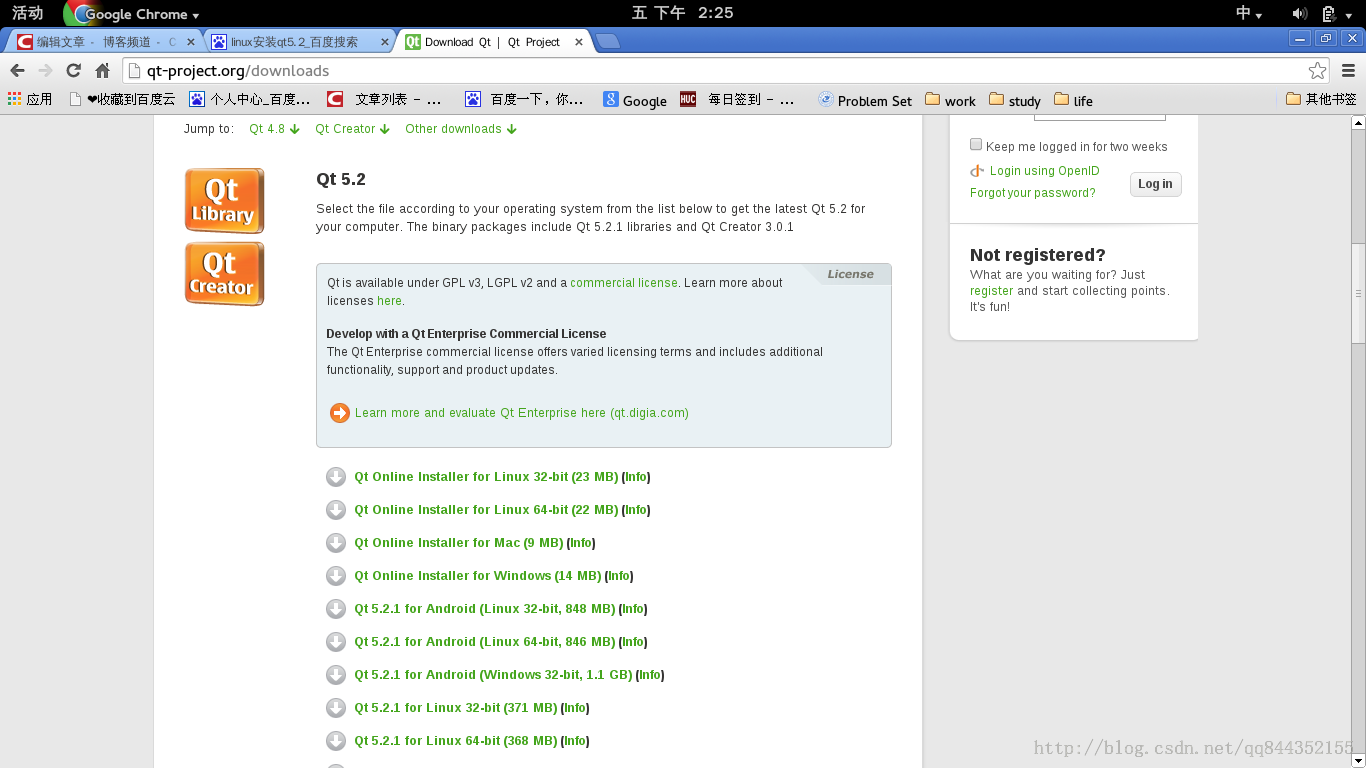Image resolution: width=1366 pixels, height=768 pixels.
Task: Open Learn more and evaluate Qt Enterprise link
Action: (522, 413)
